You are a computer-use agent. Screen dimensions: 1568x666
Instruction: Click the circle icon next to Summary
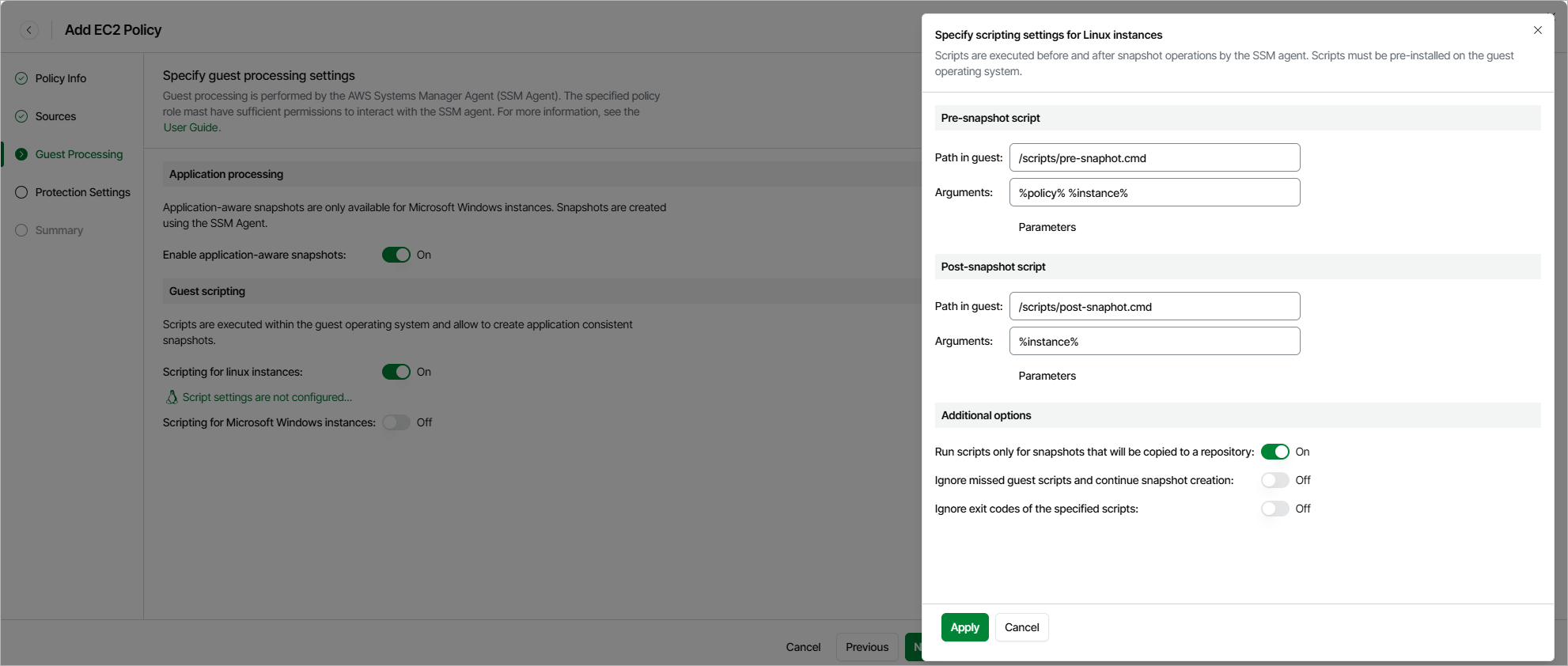click(x=21, y=230)
